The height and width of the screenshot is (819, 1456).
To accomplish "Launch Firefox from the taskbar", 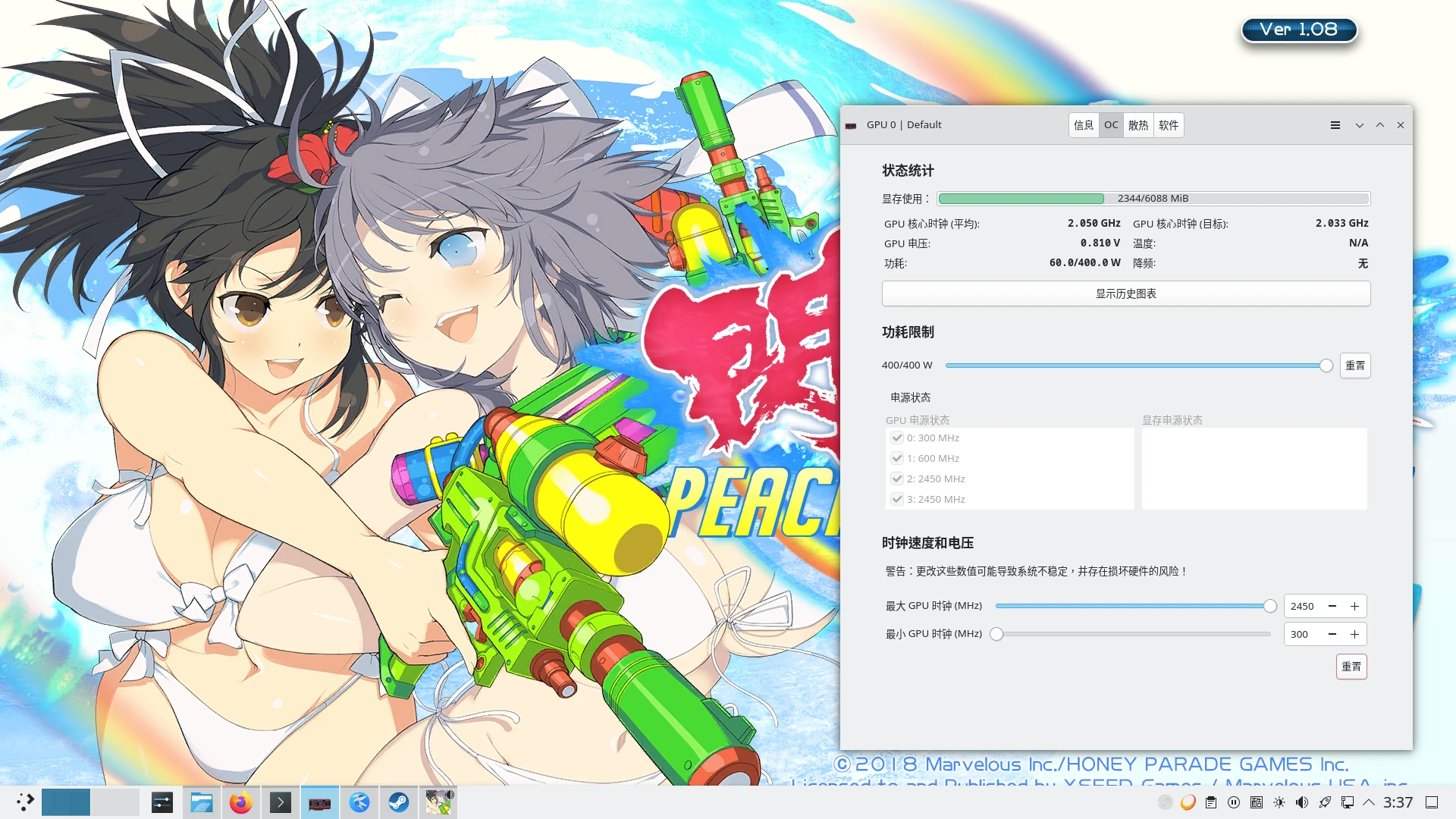I will click(240, 802).
